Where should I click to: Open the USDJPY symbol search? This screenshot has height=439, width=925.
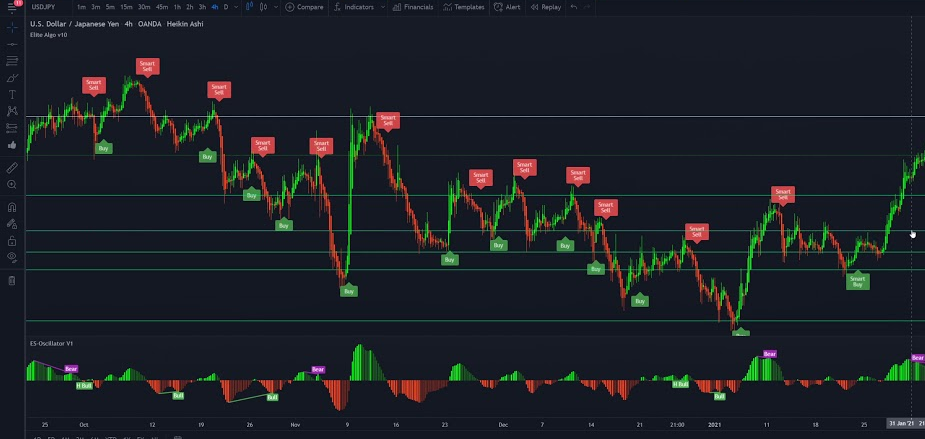tap(44, 7)
